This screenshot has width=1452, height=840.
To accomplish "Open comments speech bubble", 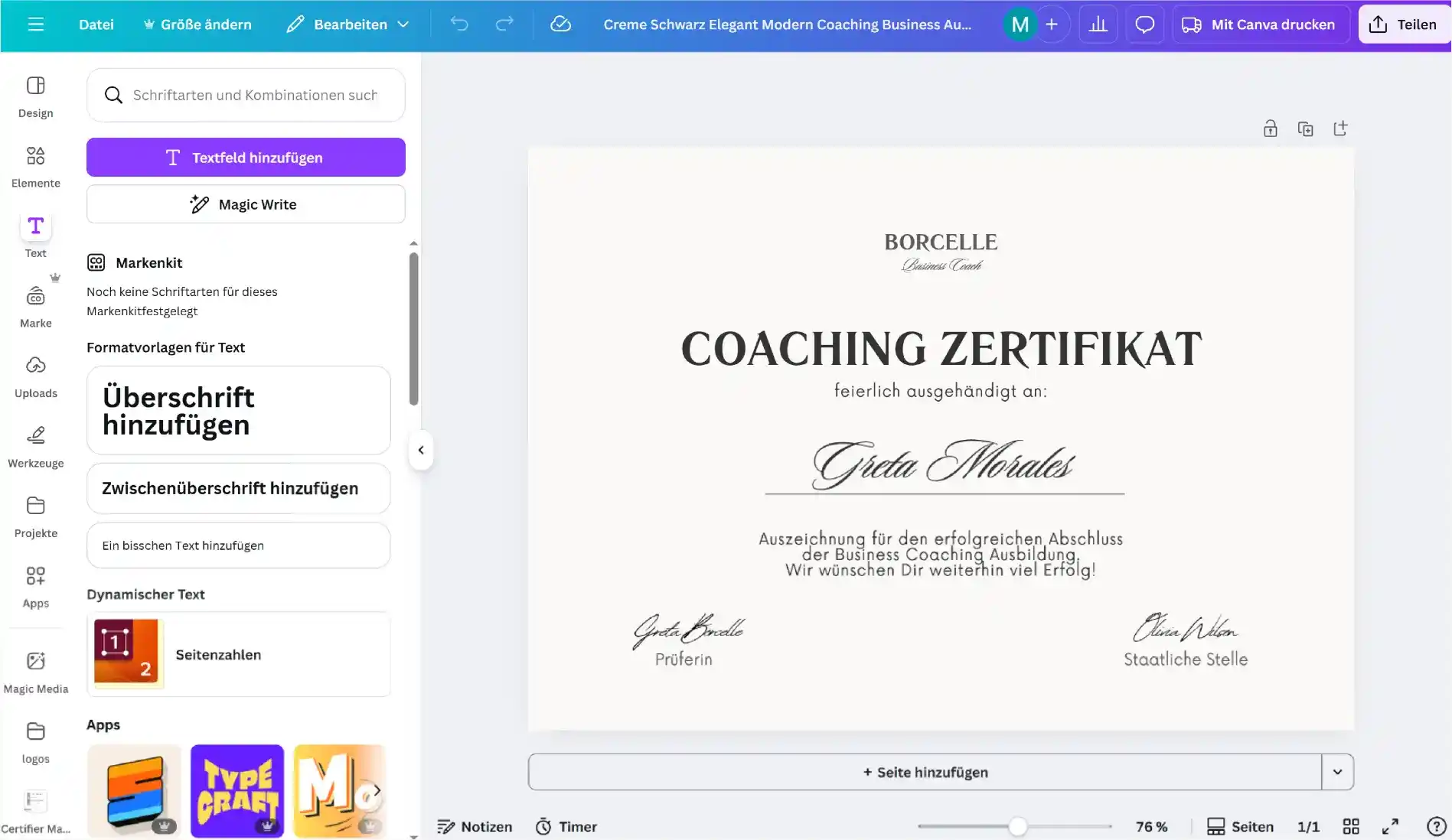I will coord(1145,24).
